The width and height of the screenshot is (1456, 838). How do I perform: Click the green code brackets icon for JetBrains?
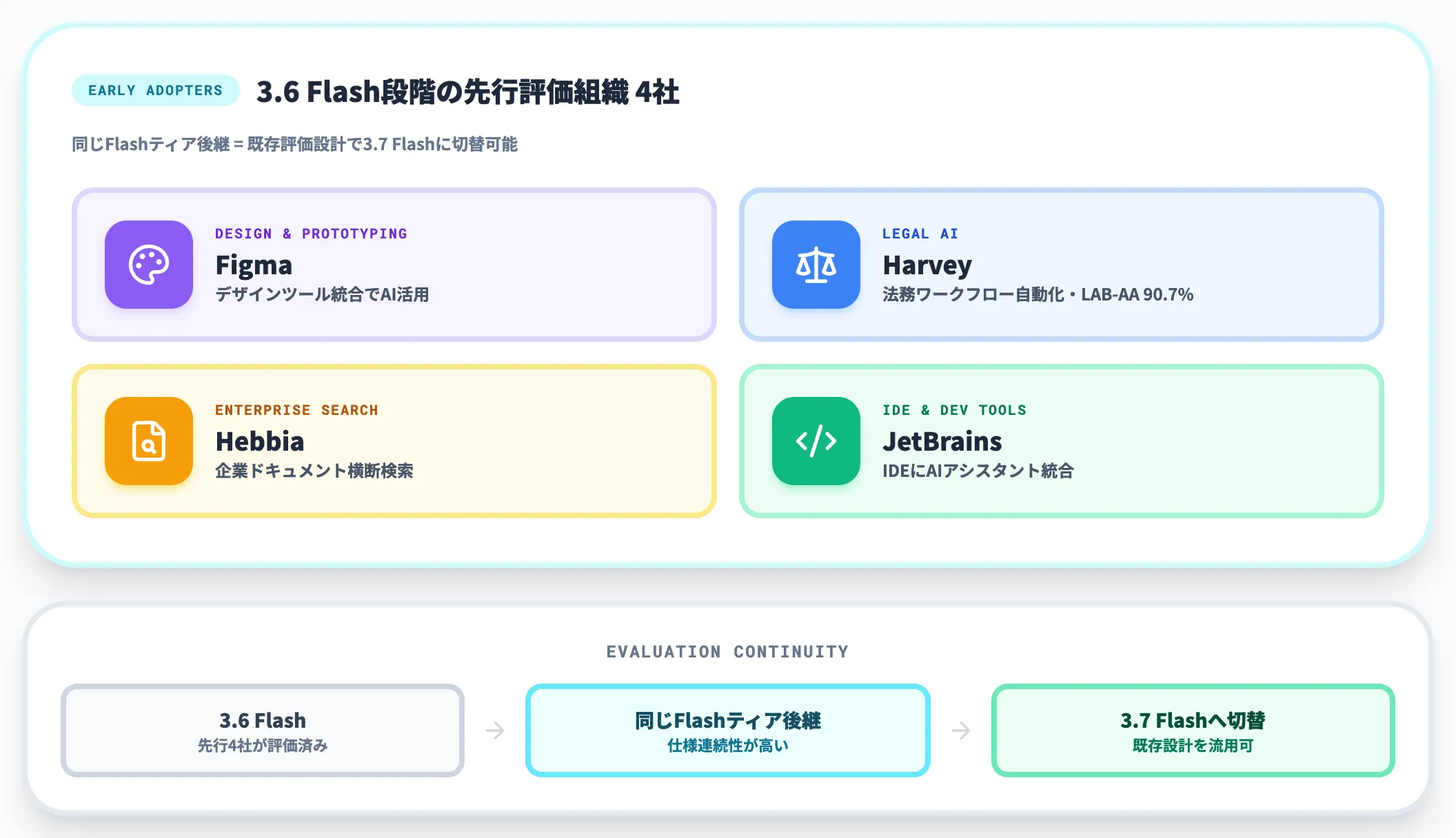coord(816,441)
